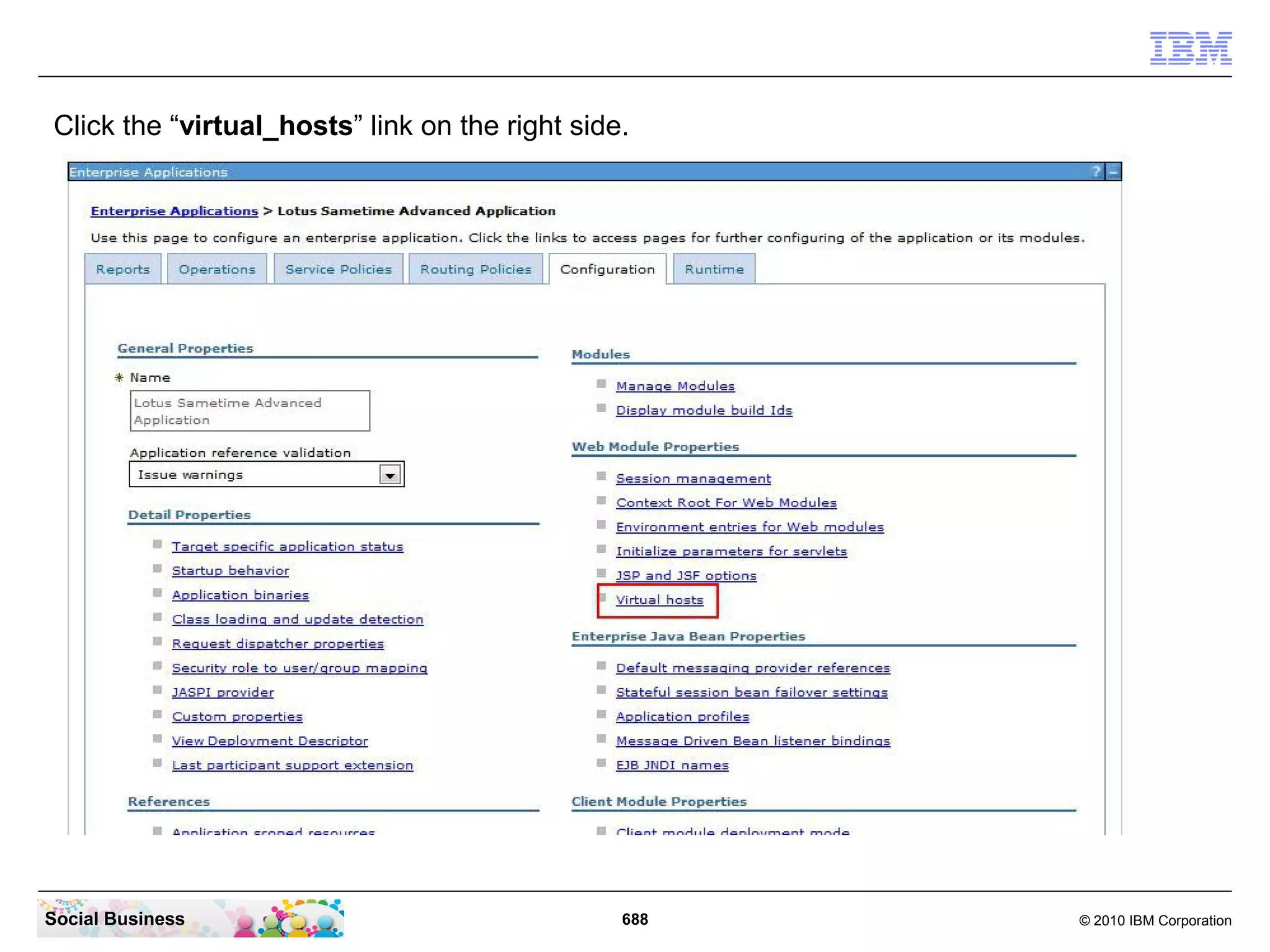Screen dimensions: 1270x952
Task: Click Environment entries for Web modules
Action: point(750,527)
